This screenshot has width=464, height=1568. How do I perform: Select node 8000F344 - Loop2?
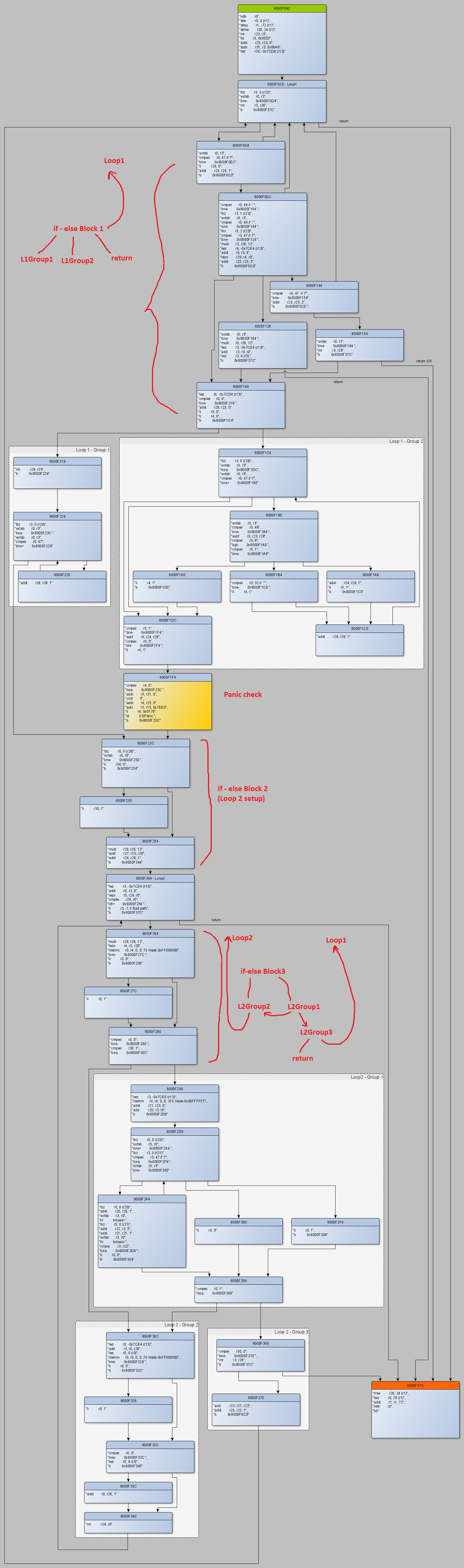pos(150,897)
